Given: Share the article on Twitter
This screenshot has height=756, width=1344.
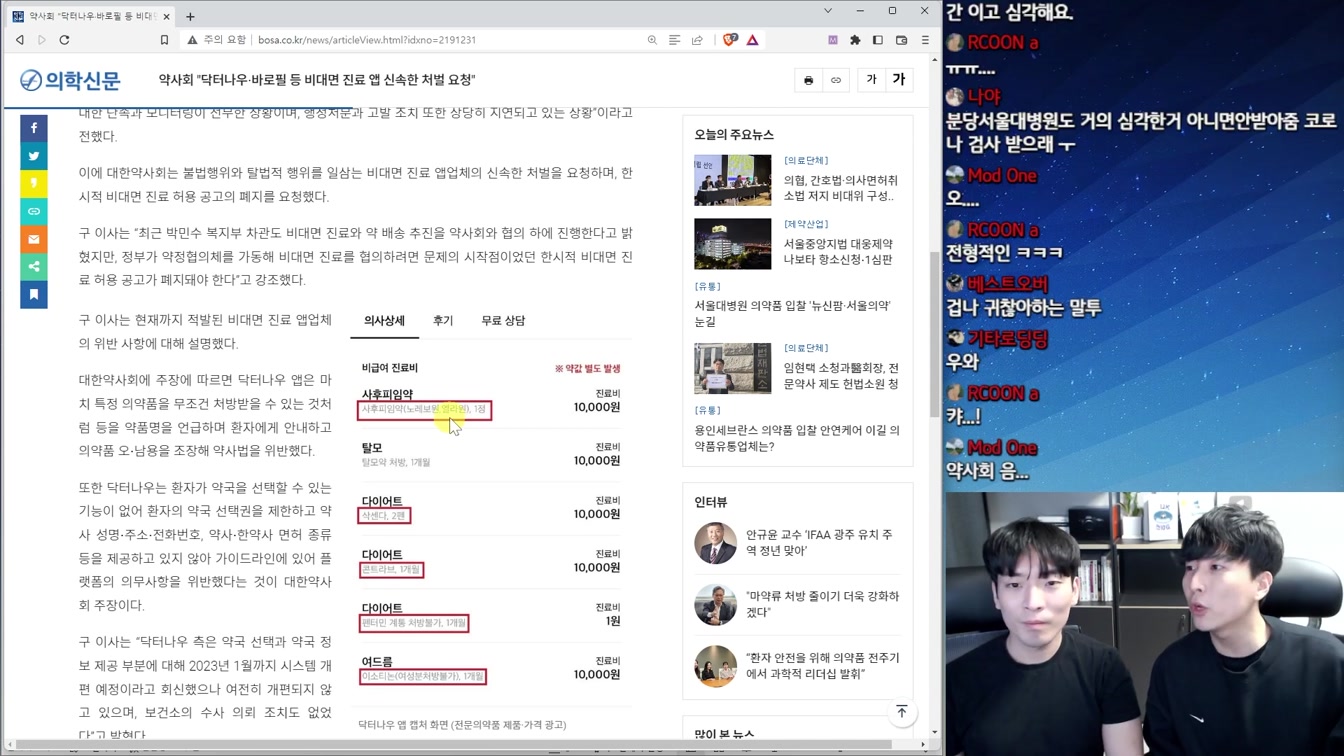Looking at the screenshot, I should [x=34, y=156].
